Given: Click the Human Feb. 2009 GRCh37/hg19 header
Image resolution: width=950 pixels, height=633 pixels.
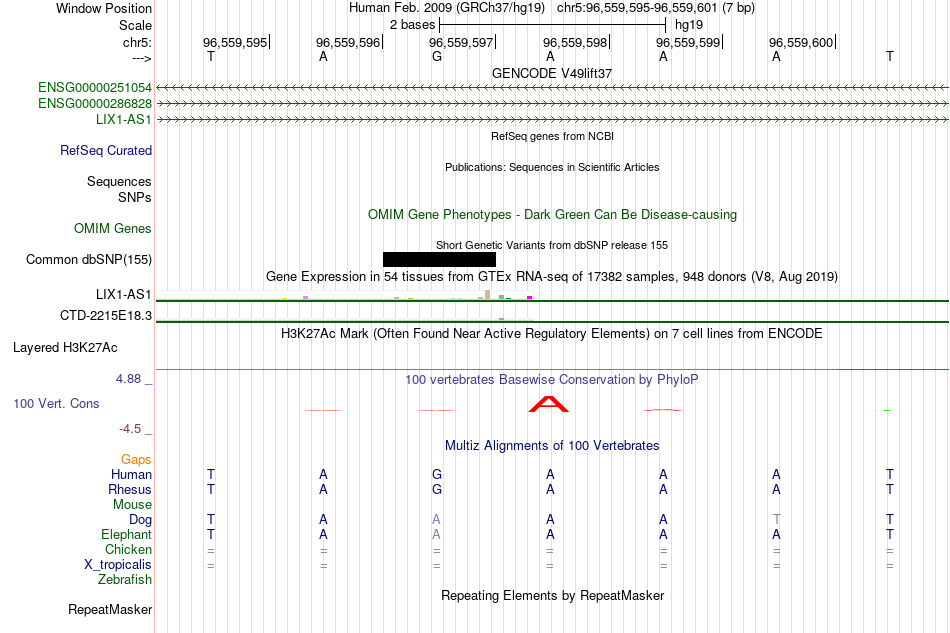Looking at the screenshot, I should tap(447, 8).
